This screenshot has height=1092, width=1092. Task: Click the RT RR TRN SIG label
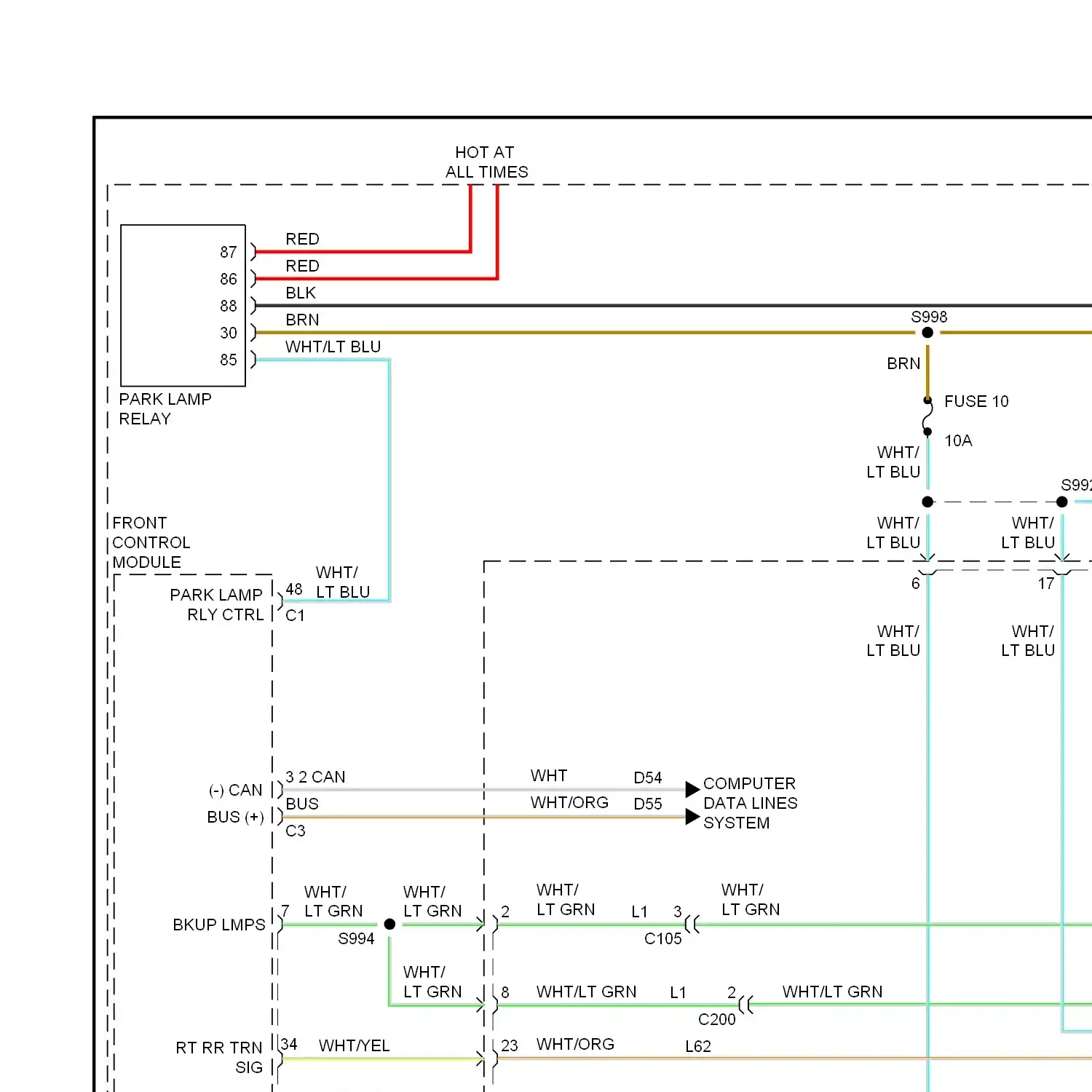point(219,1057)
